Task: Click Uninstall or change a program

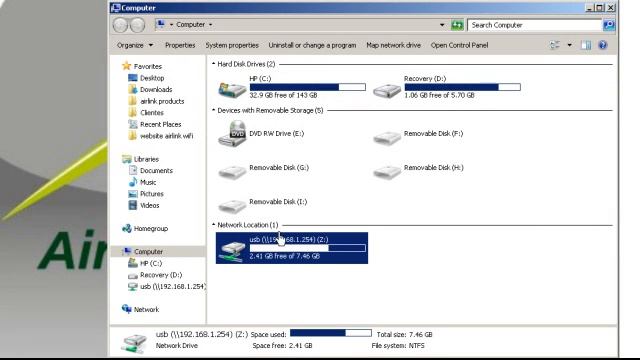Action: tap(312, 45)
